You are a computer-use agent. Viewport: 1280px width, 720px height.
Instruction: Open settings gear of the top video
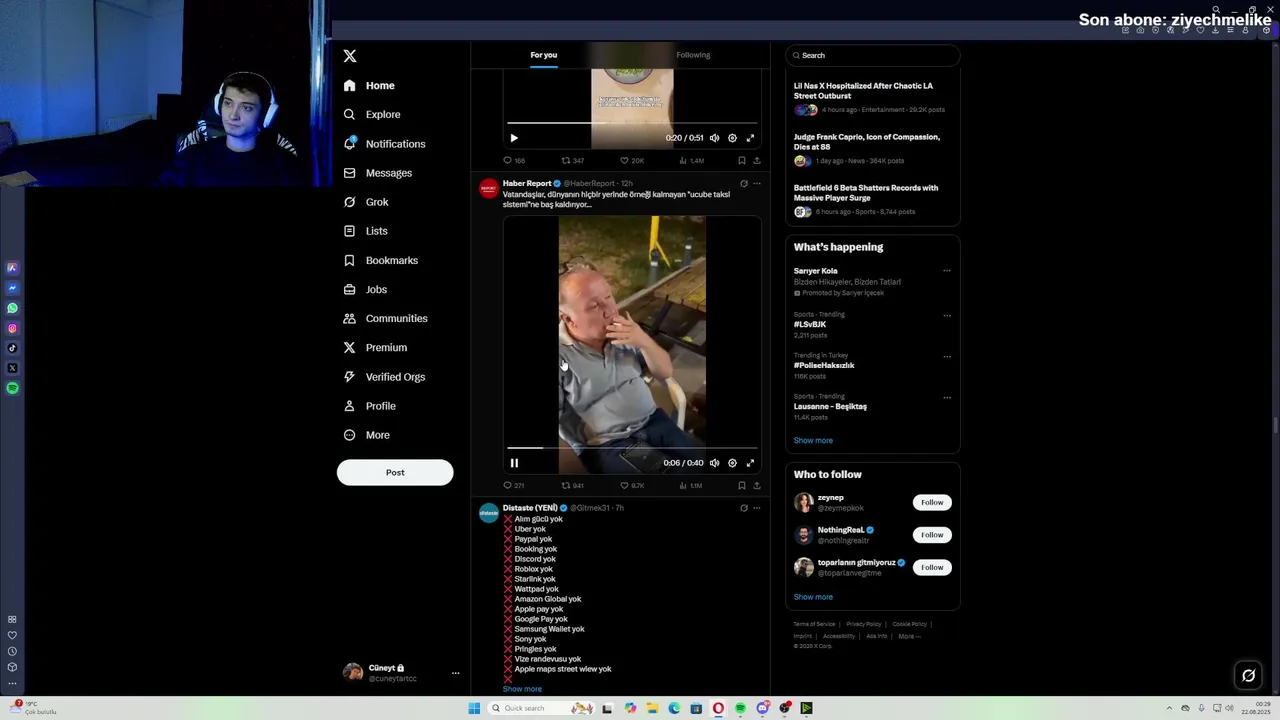pos(732,138)
